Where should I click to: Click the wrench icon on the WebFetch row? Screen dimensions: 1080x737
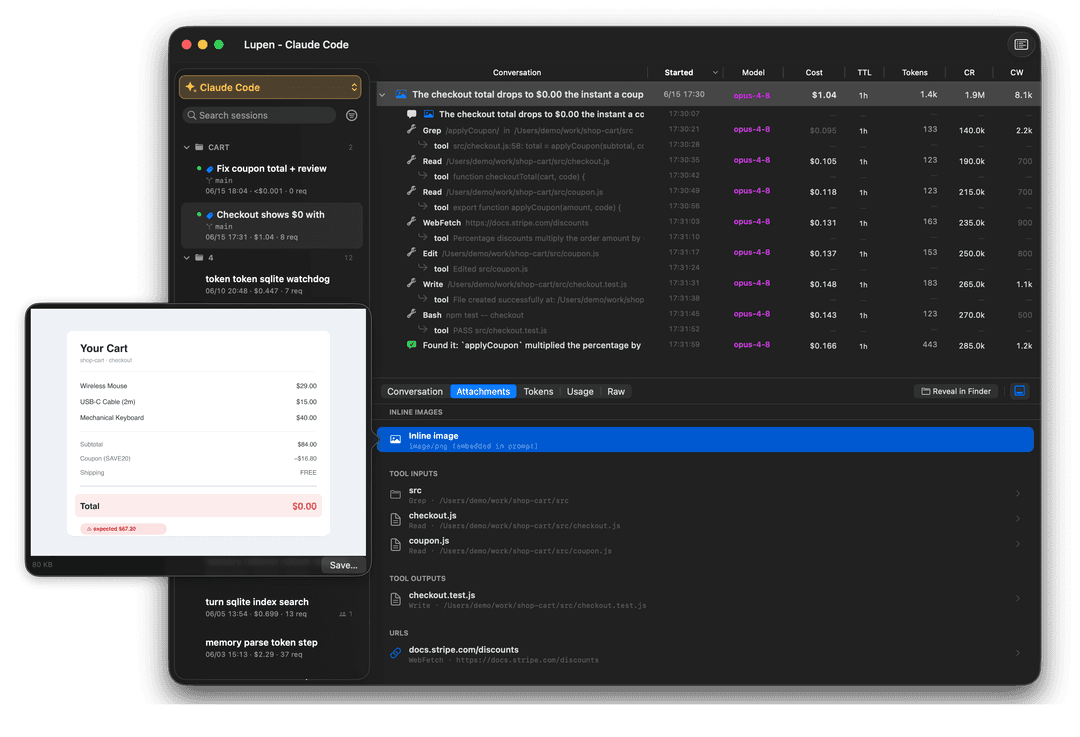(411, 222)
